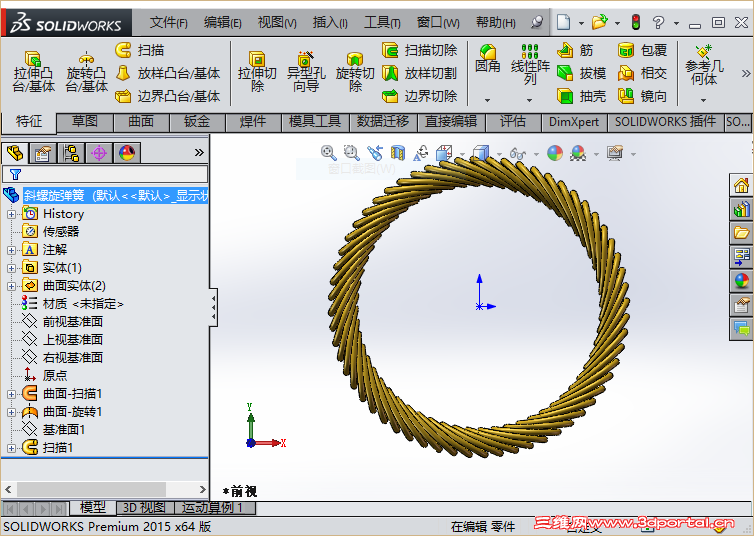Click the Revolved Cut (旋转切除) tool
Image resolution: width=754 pixels, height=536 pixels.
[355, 72]
